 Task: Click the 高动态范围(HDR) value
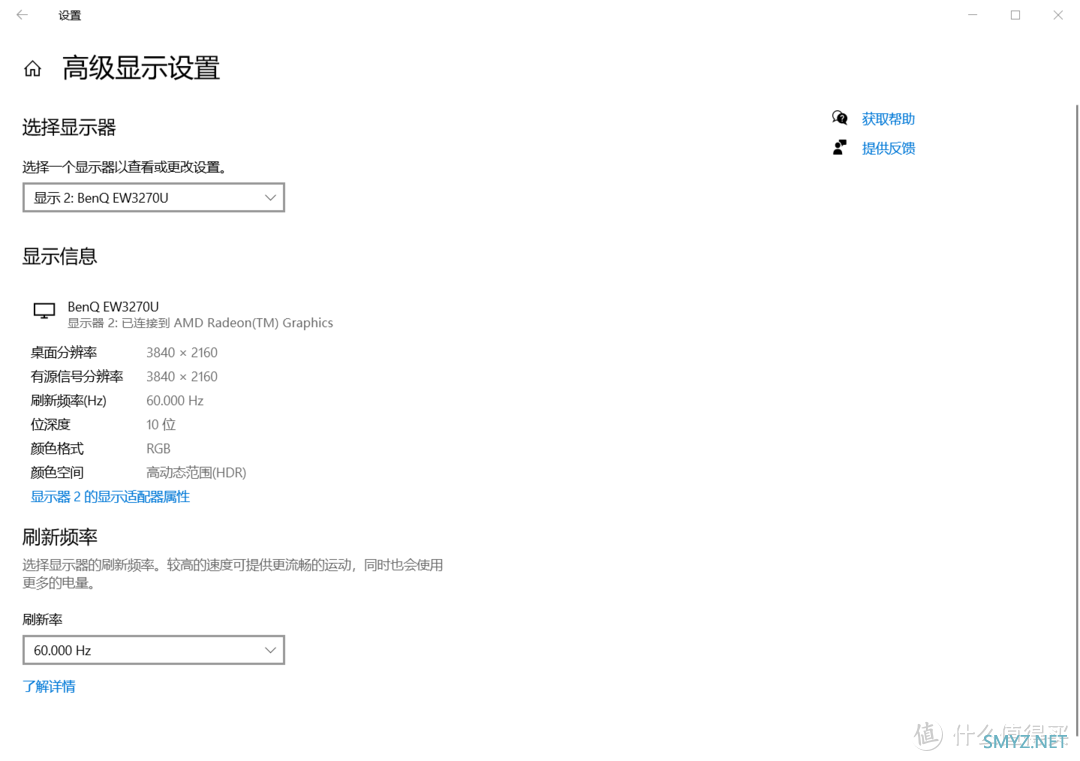point(196,473)
